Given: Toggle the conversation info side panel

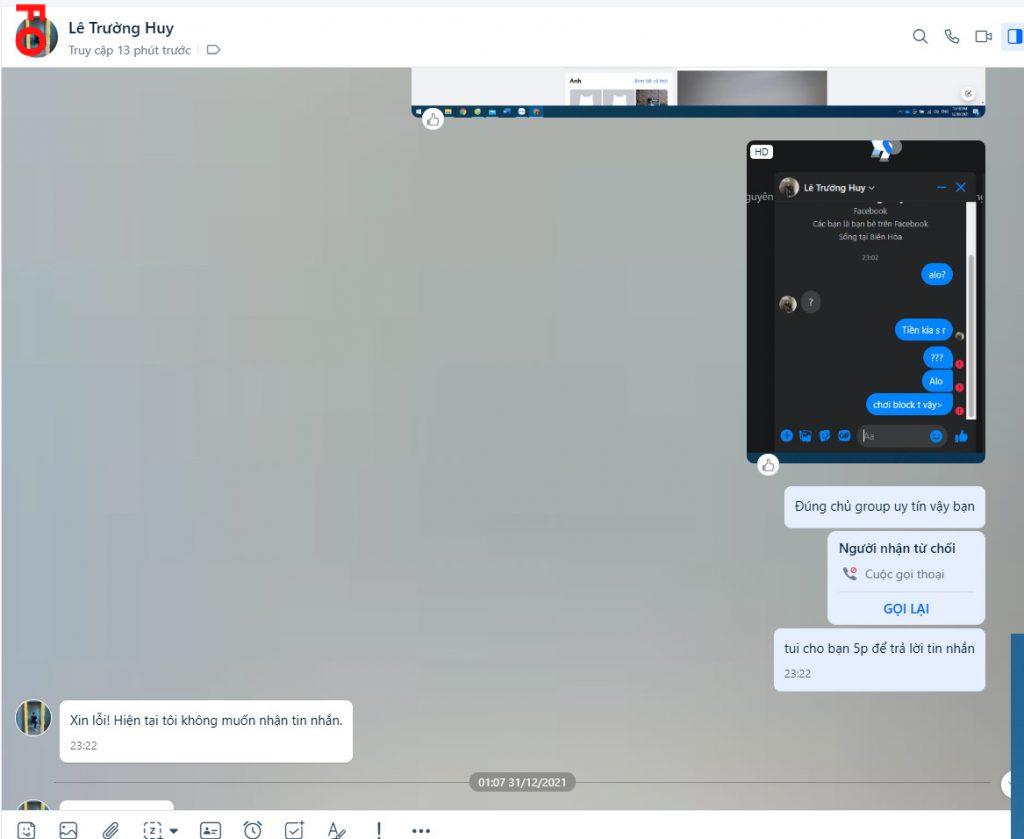Looking at the screenshot, I should coord(1015,37).
